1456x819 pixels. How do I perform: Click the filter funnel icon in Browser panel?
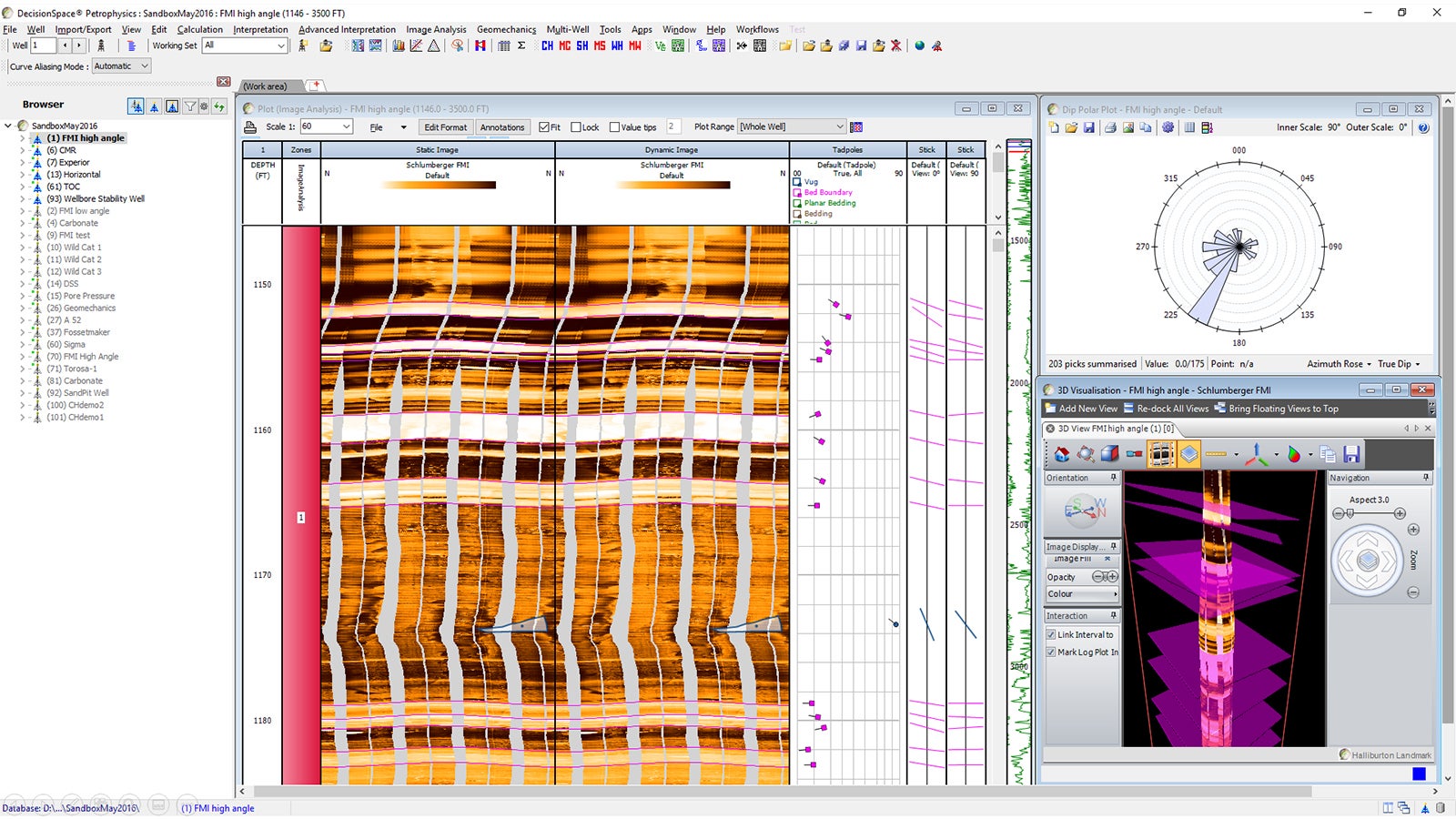pyautogui.click(x=190, y=106)
